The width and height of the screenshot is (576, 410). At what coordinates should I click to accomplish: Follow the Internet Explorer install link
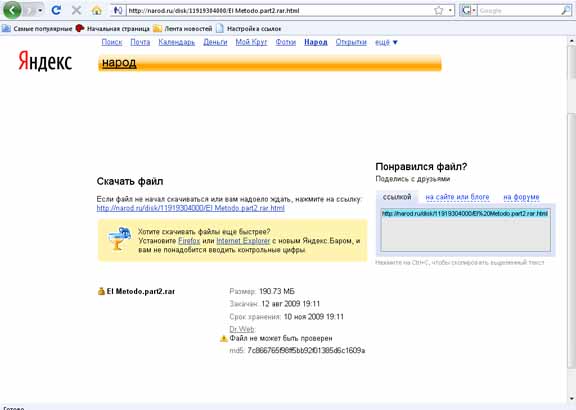point(243,241)
